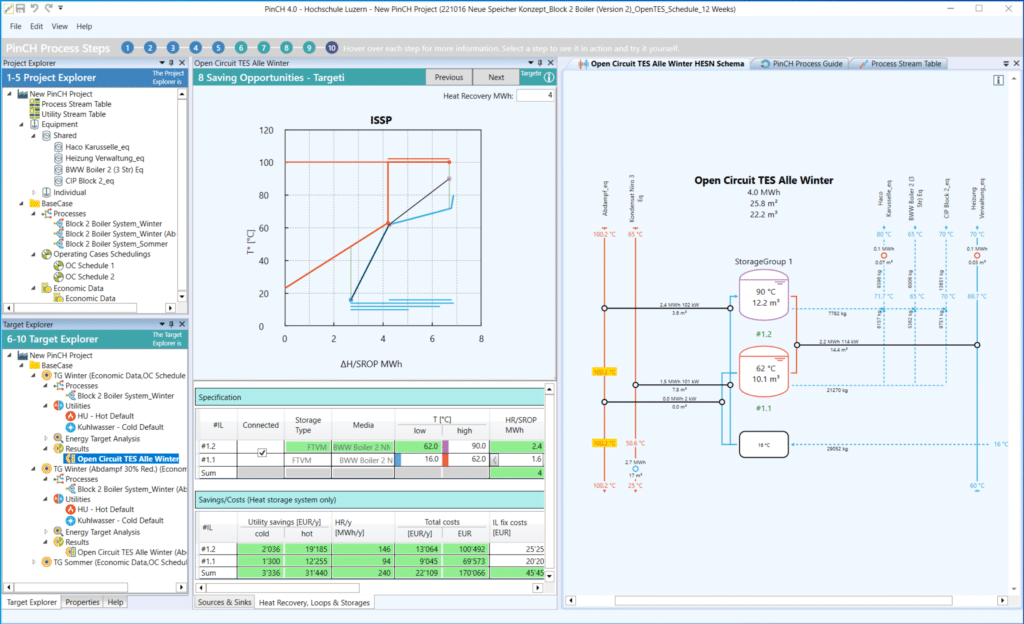1024x624 pixels.
Task: Open the View menu
Action: coord(59,26)
